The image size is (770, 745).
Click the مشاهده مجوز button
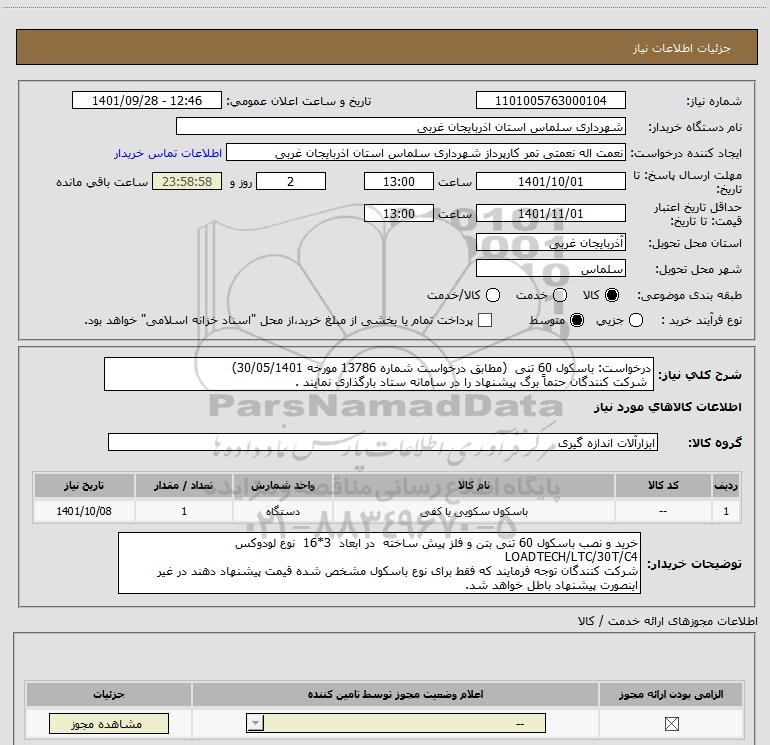tap(109, 724)
